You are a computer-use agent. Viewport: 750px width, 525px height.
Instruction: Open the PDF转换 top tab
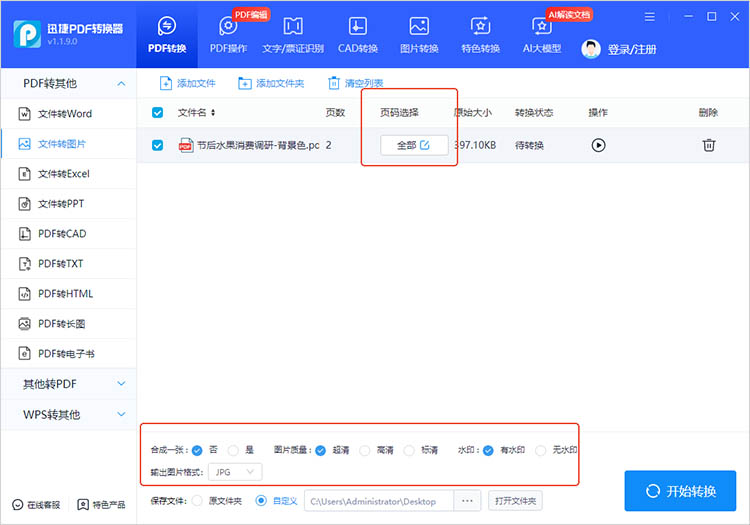[x=166, y=35]
